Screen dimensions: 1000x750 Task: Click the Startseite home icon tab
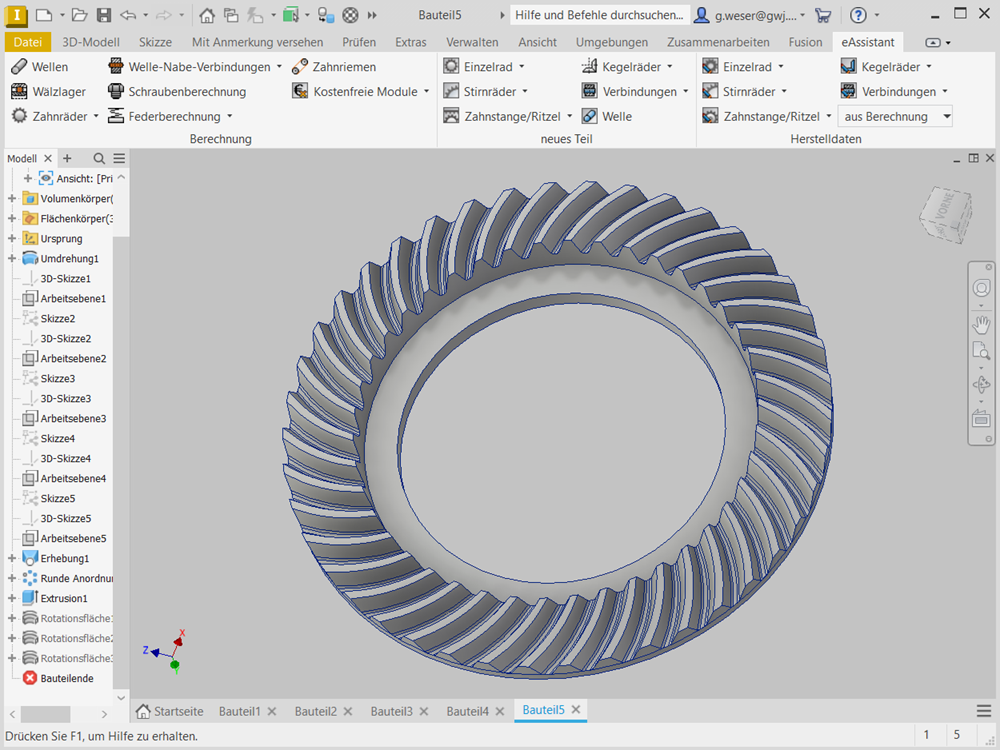coord(144,711)
